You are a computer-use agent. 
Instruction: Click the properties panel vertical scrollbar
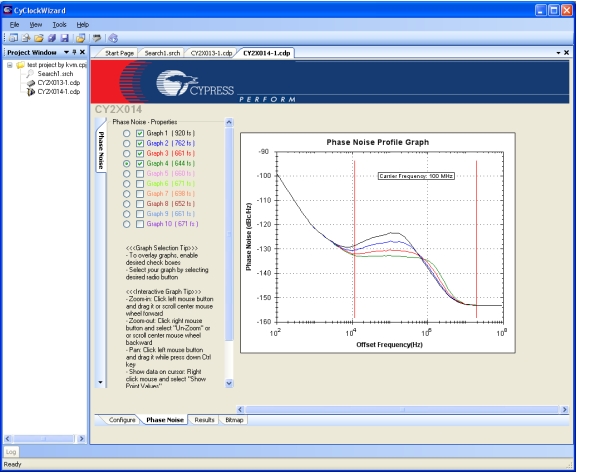coord(230,250)
